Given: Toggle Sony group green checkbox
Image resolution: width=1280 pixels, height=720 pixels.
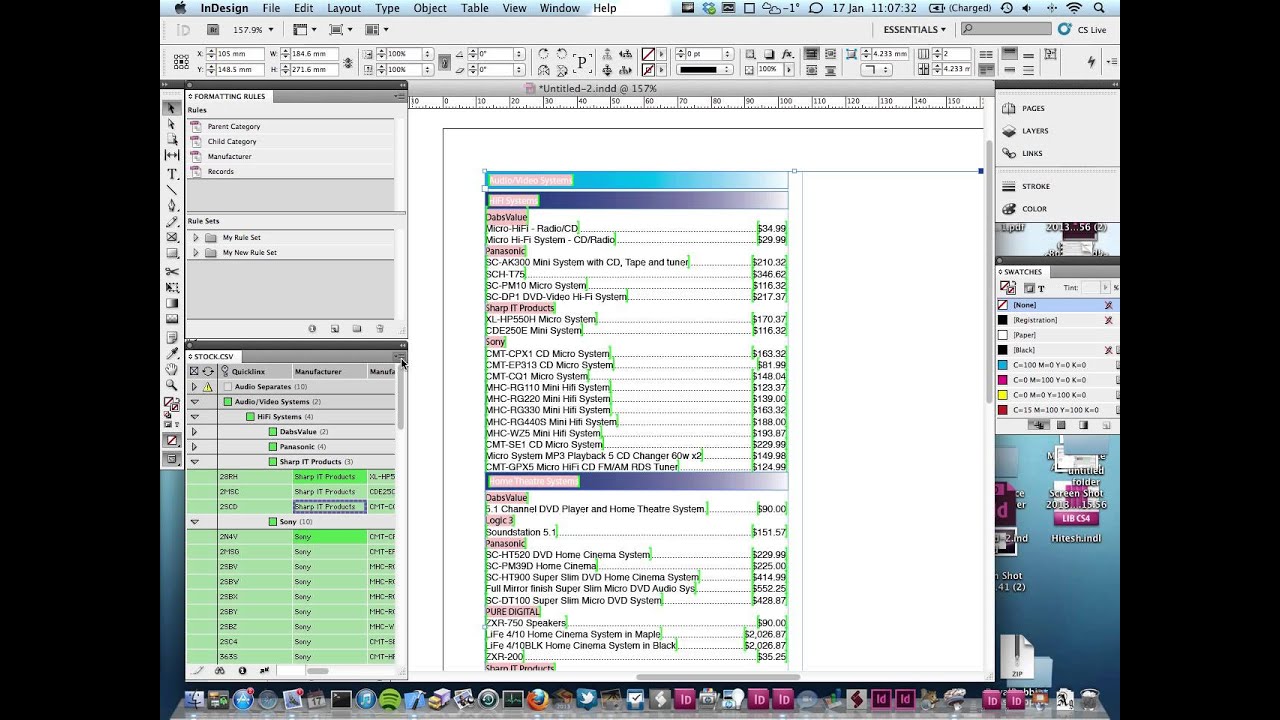Looking at the screenshot, I should pos(272,521).
